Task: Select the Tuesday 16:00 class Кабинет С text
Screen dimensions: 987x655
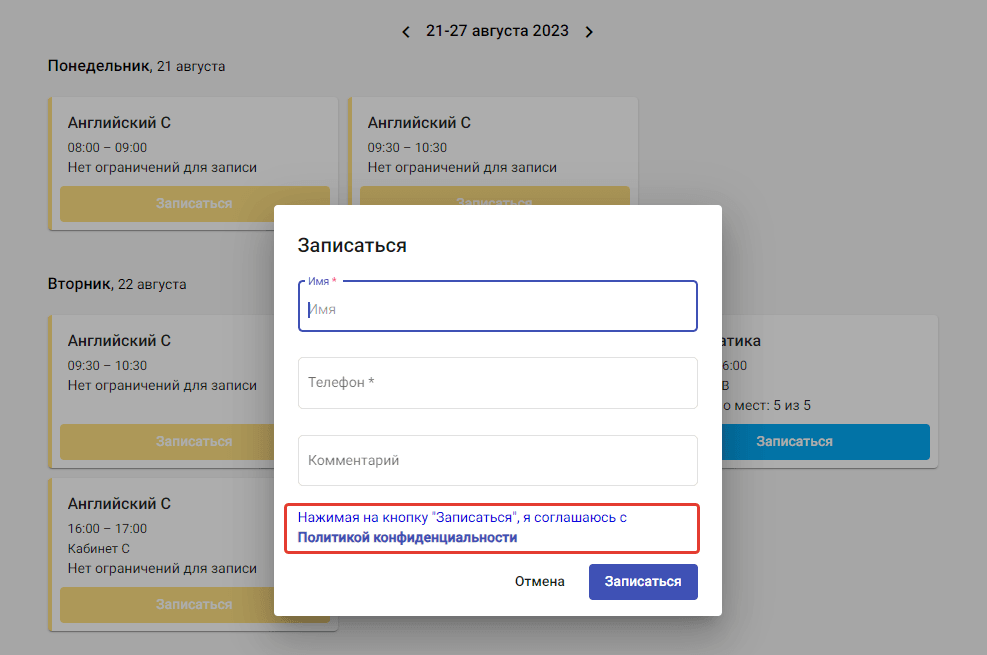Action: (x=99, y=548)
